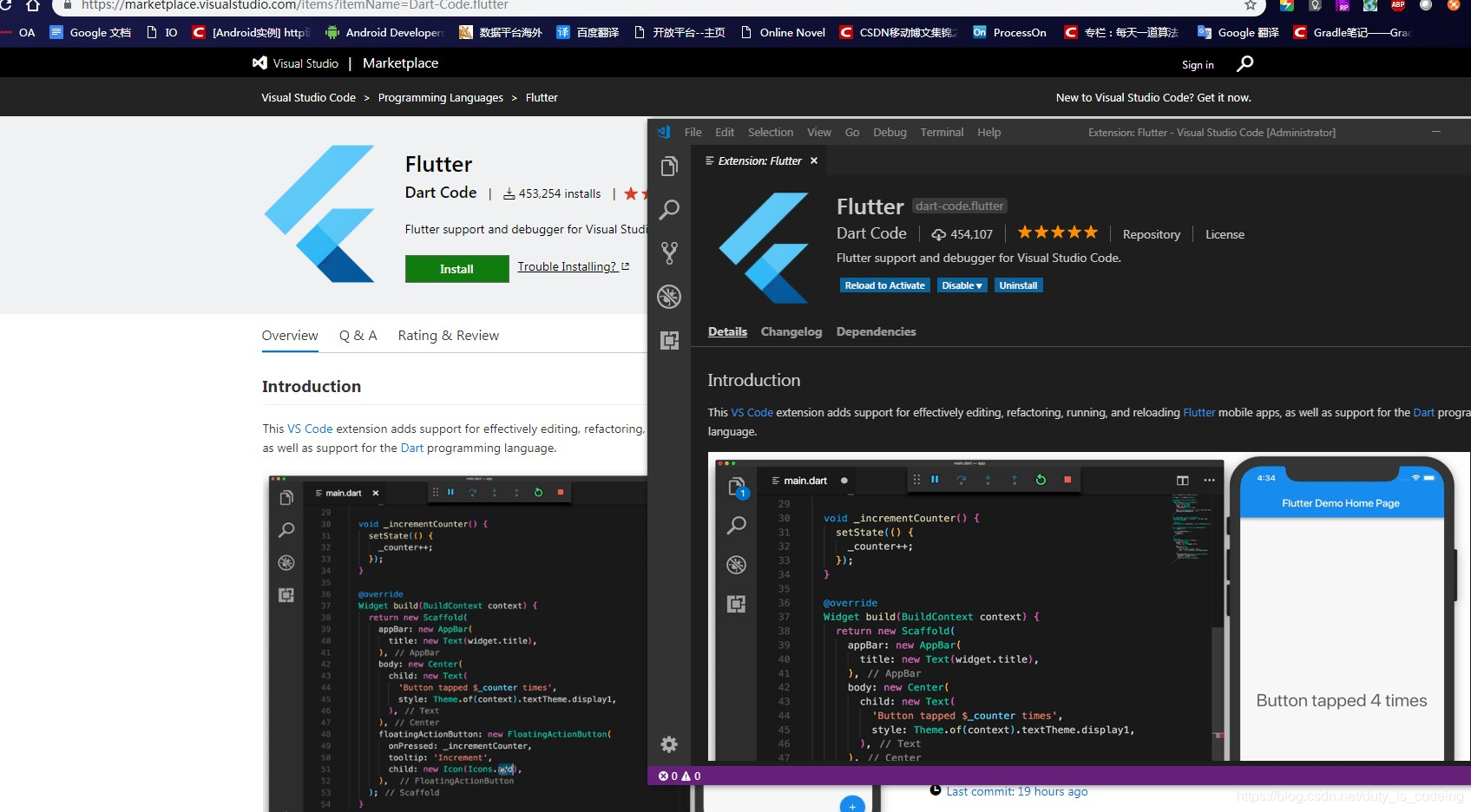Click the Last commit: 19 hours ago link
Image resolution: width=1471 pixels, height=812 pixels.
click(1016, 791)
